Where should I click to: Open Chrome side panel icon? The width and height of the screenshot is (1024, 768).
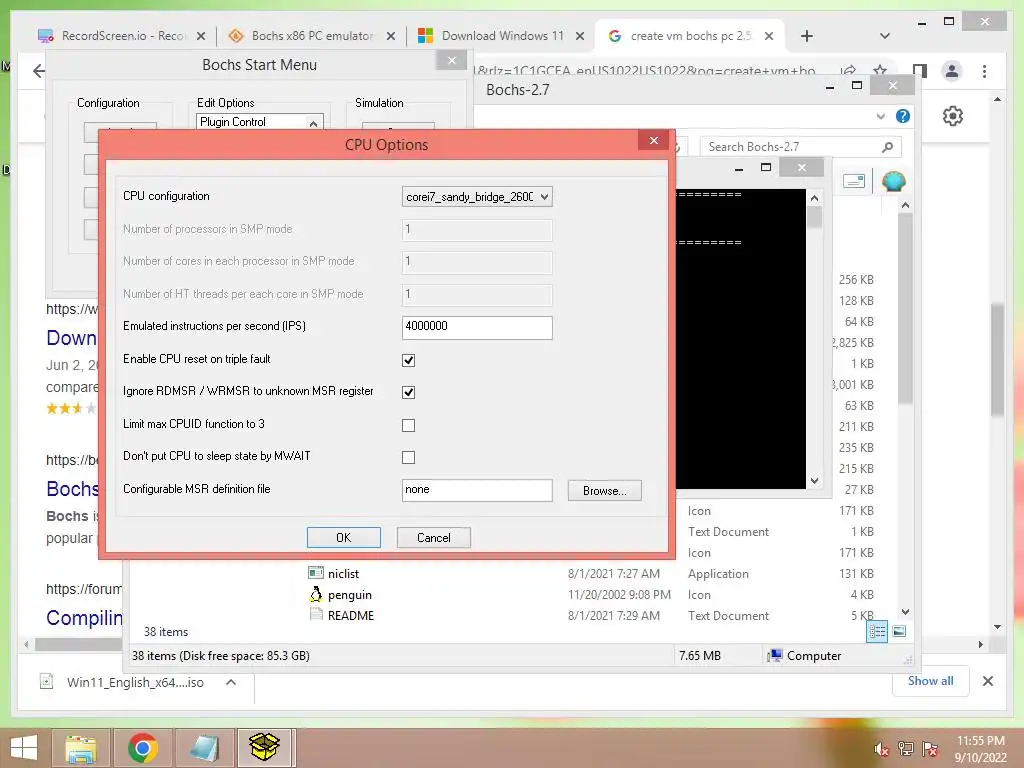point(920,71)
